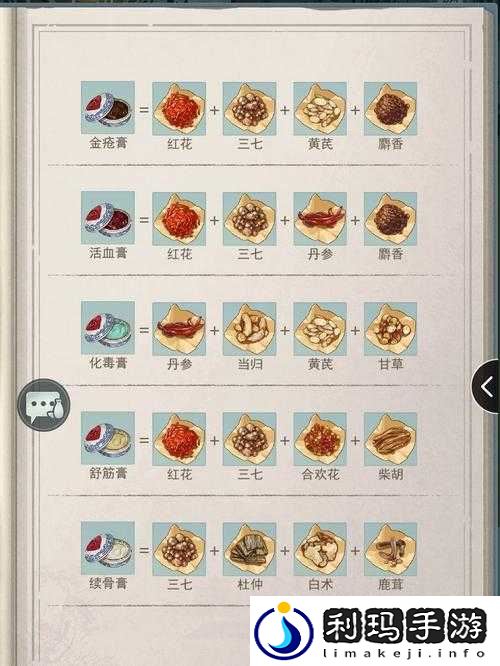Select the 化毒膏 ointment icon
Image resolution: width=500 pixels, height=666 pixels.
point(108,328)
